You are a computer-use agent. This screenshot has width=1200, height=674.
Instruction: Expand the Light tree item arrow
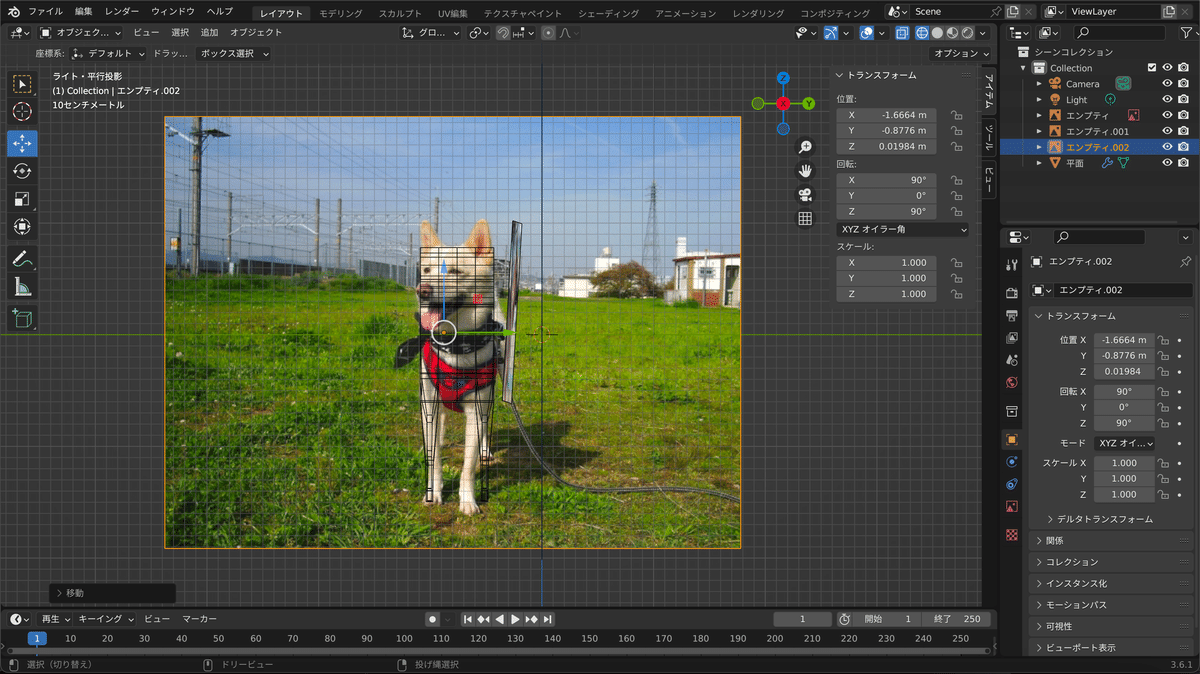pos(1039,100)
